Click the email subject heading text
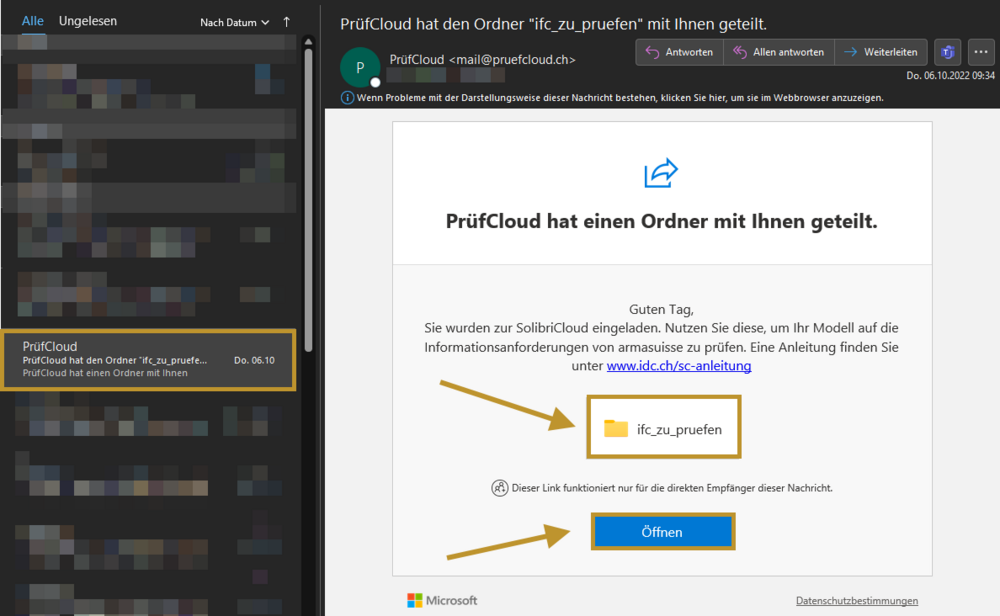The image size is (1000, 616). pos(553,24)
